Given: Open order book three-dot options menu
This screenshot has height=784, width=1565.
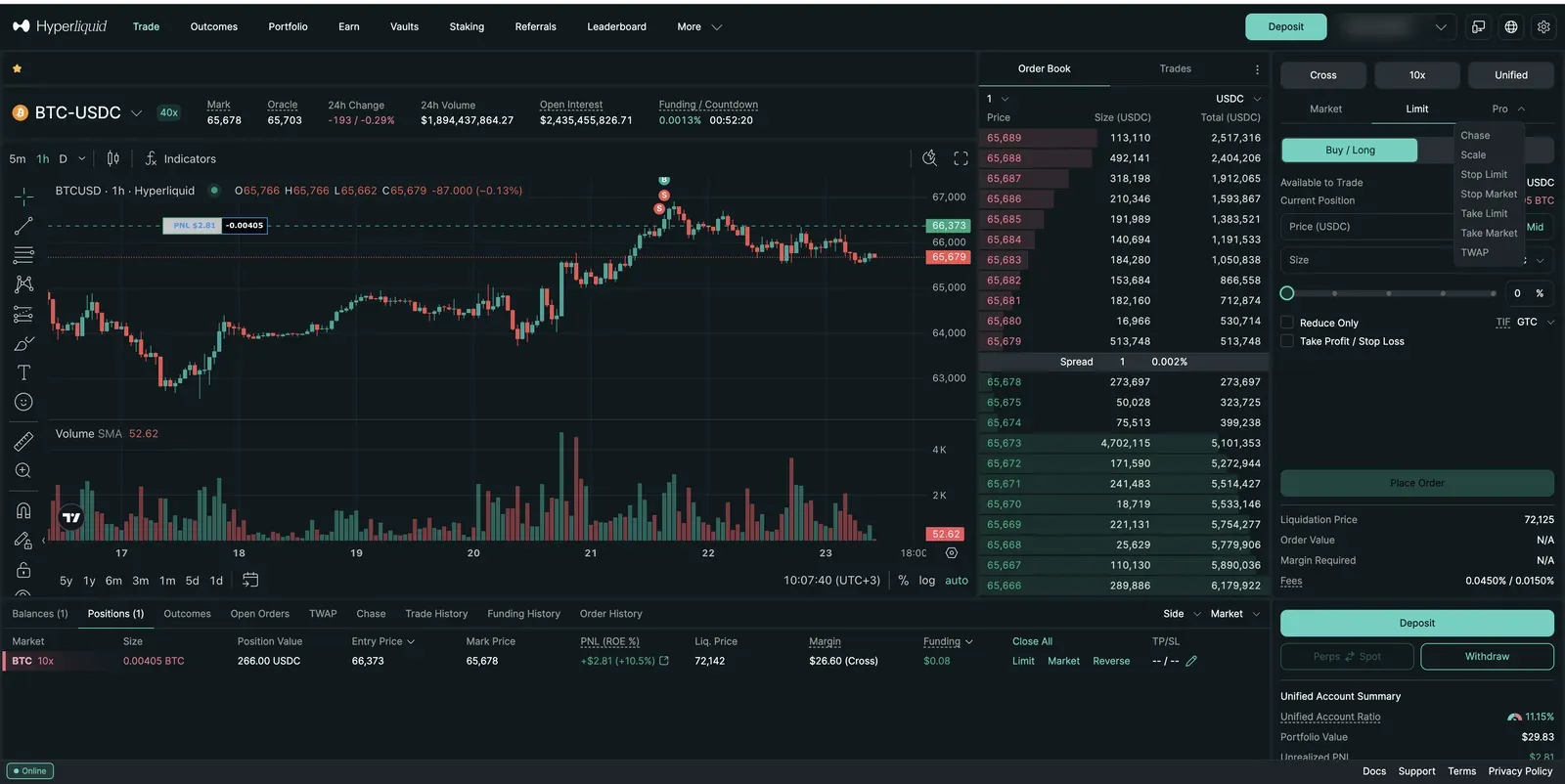Looking at the screenshot, I should tap(1257, 69).
